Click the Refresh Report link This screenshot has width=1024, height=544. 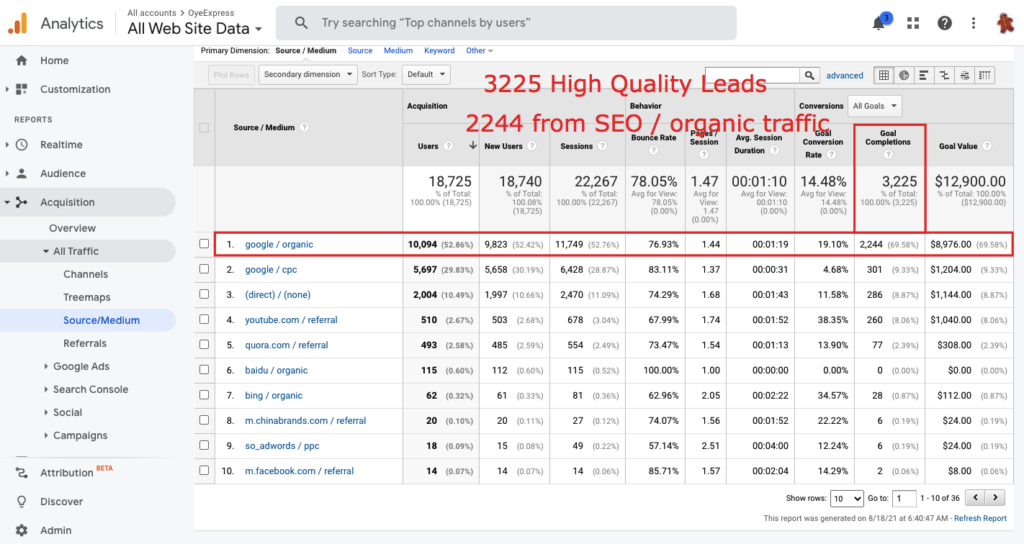(980, 518)
